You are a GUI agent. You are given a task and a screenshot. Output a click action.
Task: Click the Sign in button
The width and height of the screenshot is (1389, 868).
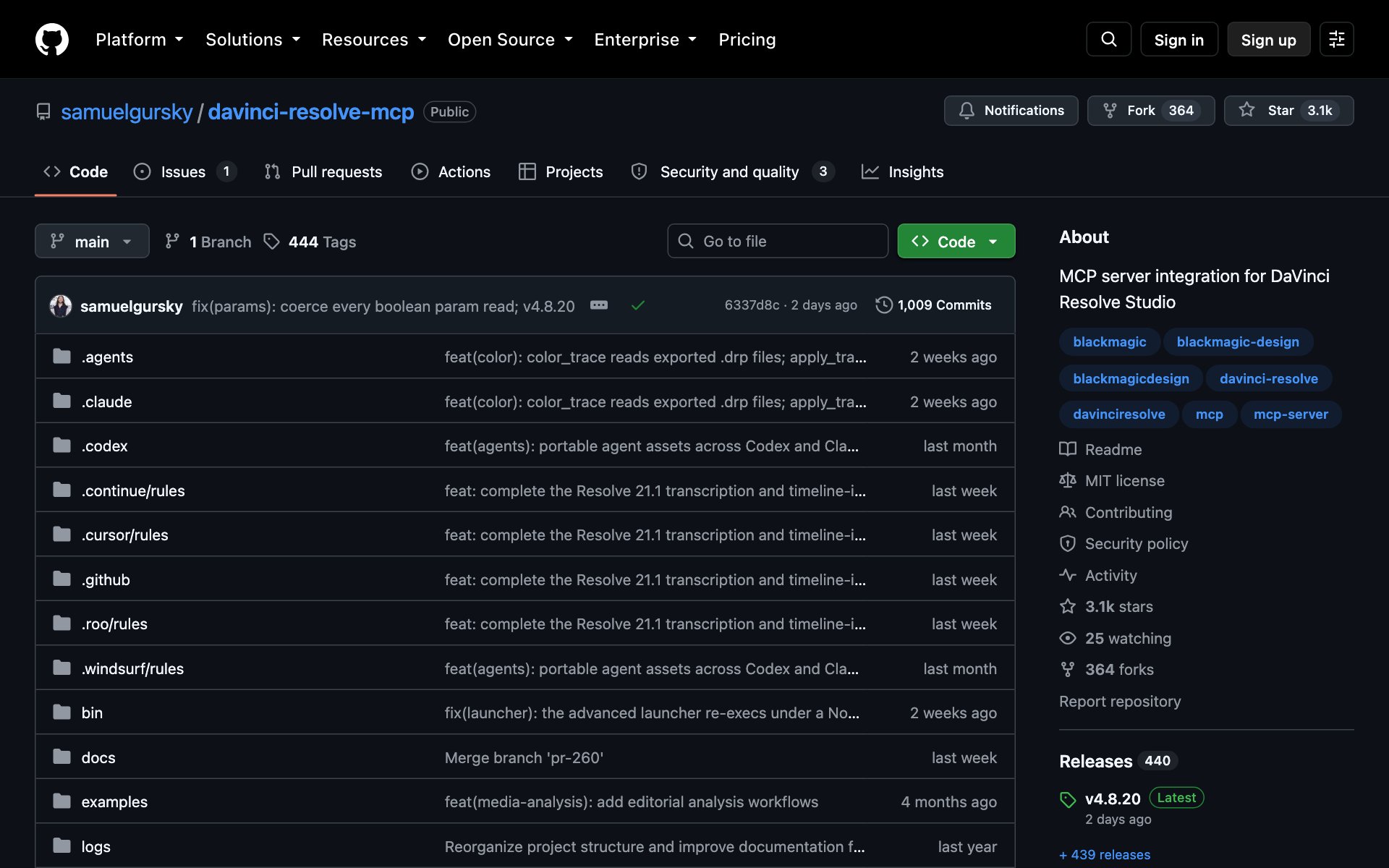(x=1178, y=39)
